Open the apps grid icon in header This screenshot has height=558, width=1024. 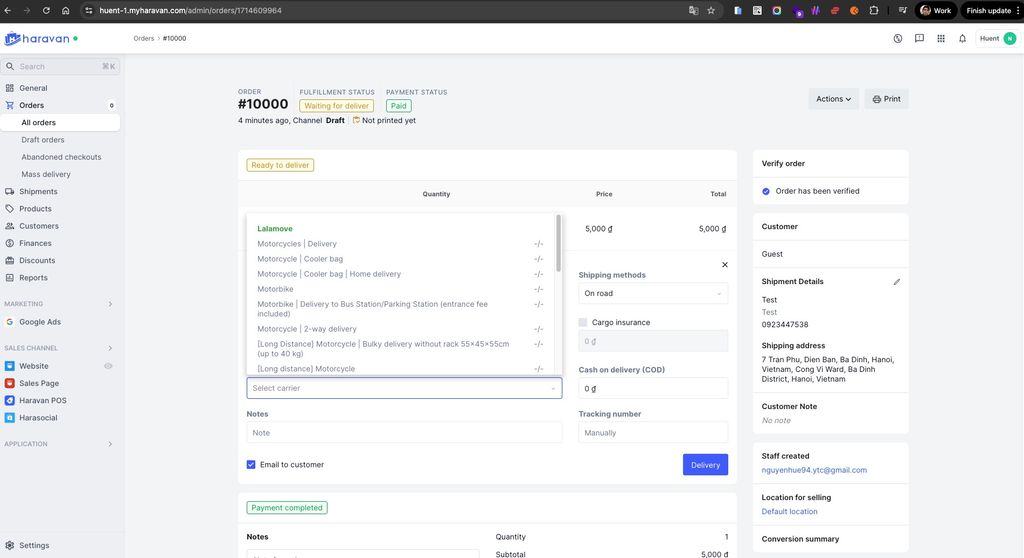[x=941, y=39]
